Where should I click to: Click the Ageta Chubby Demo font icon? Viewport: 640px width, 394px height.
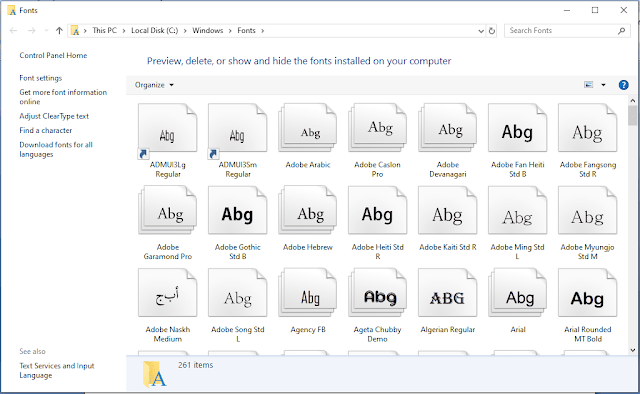(x=378, y=293)
